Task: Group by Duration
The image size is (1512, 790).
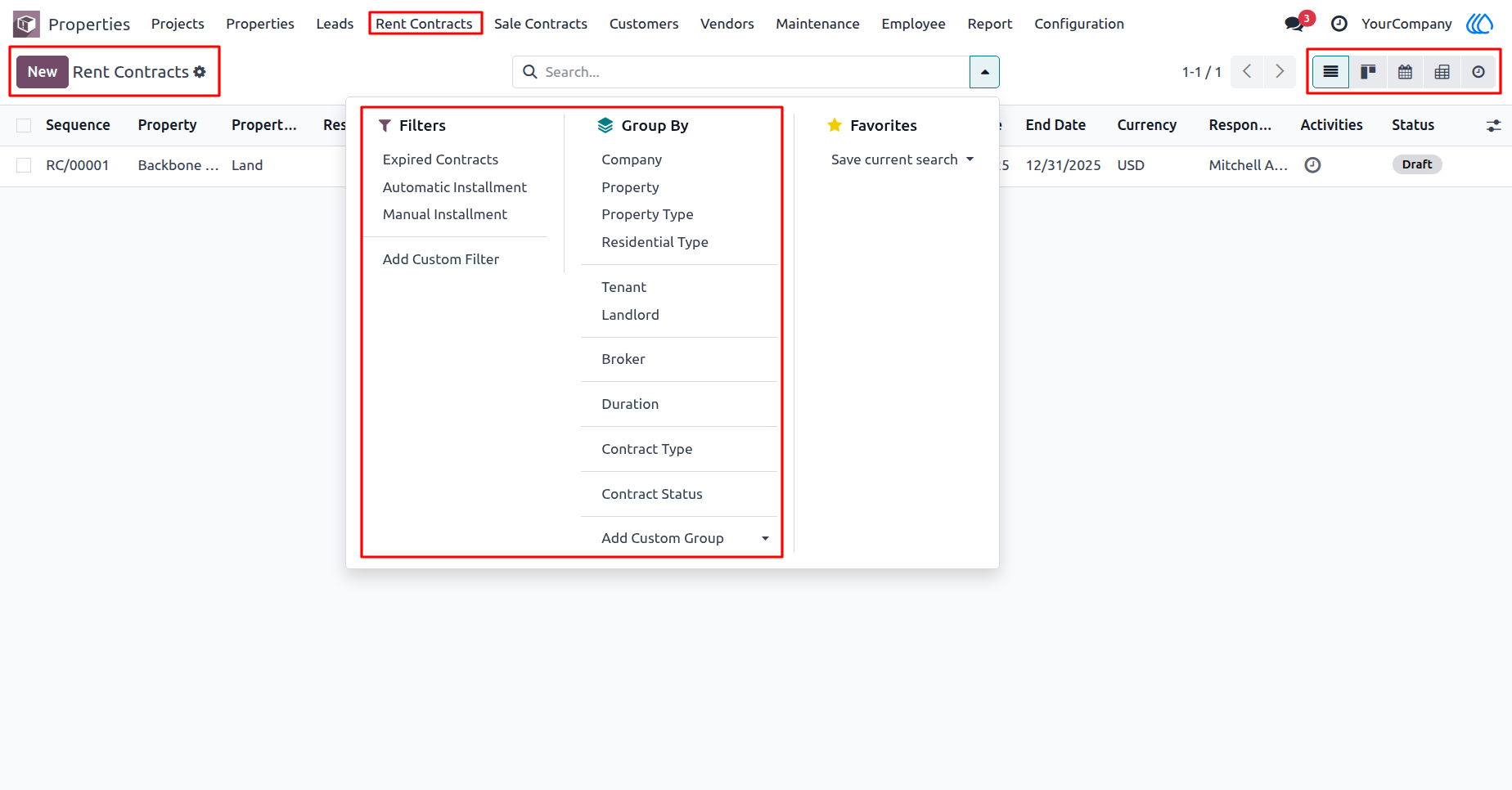Action: click(x=630, y=404)
